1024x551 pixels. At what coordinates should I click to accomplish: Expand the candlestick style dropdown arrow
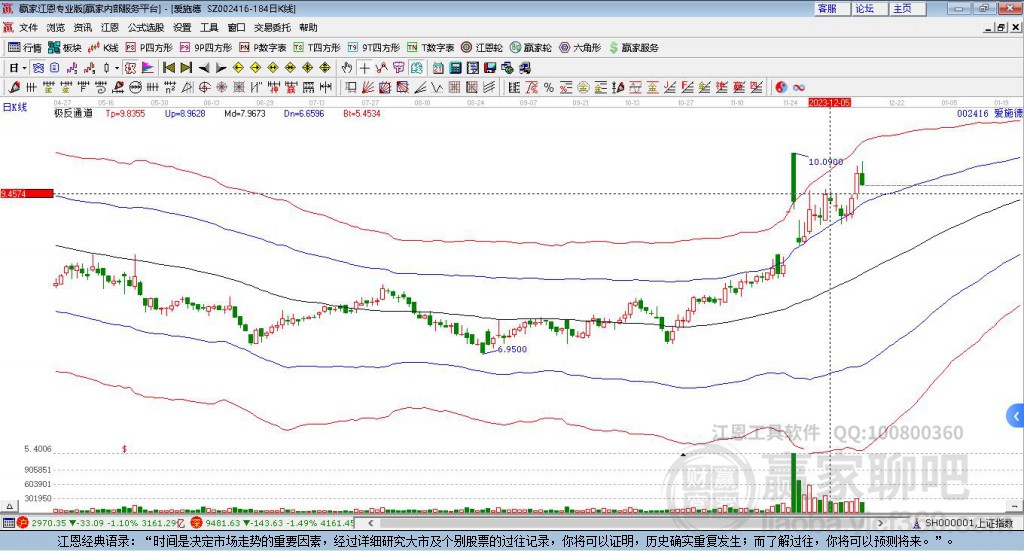[117, 68]
